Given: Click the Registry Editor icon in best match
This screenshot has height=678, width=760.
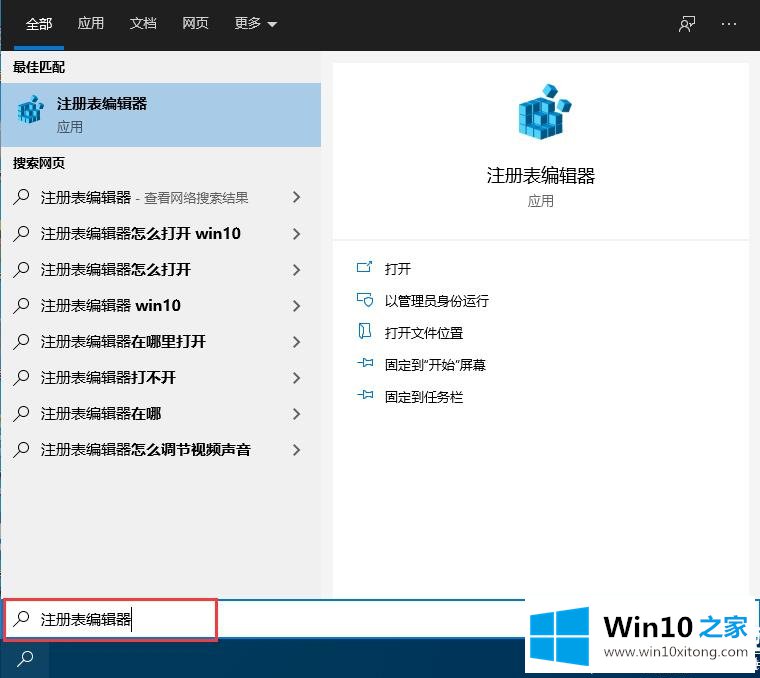Looking at the screenshot, I should pyautogui.click(x=31, y=112).
